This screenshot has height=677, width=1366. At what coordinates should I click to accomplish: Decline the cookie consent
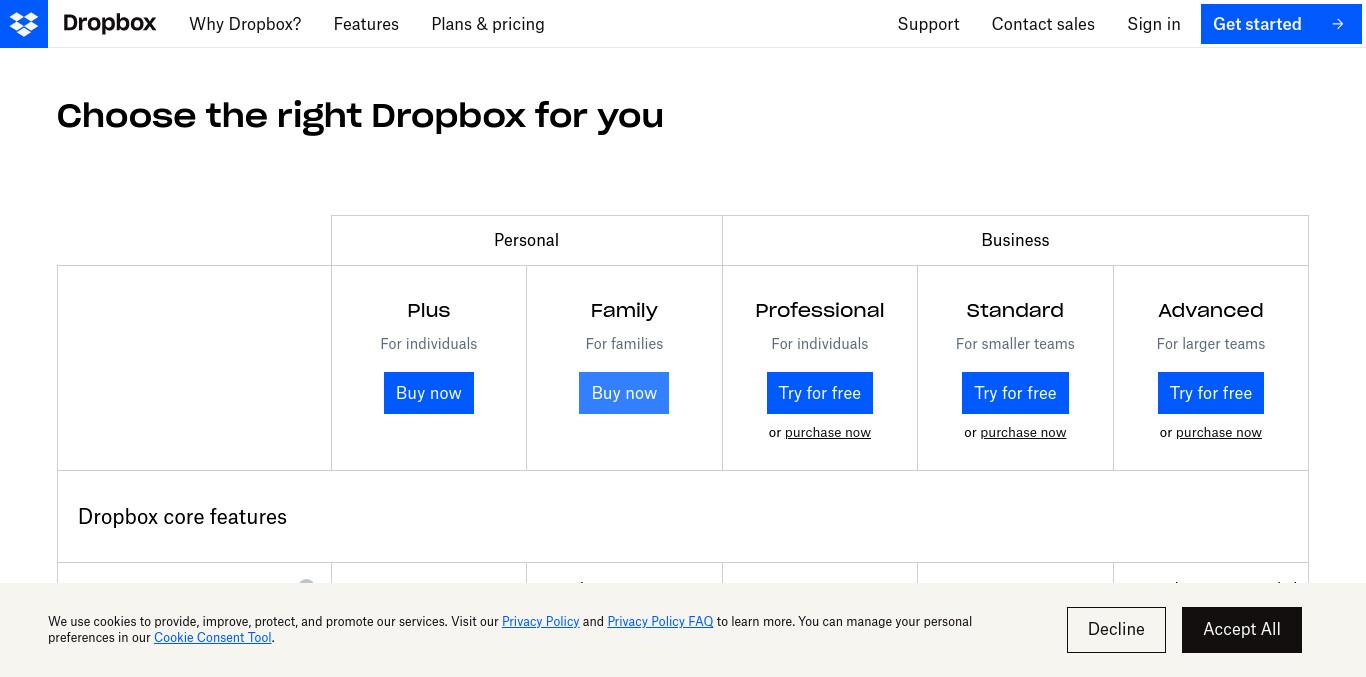1116,630
